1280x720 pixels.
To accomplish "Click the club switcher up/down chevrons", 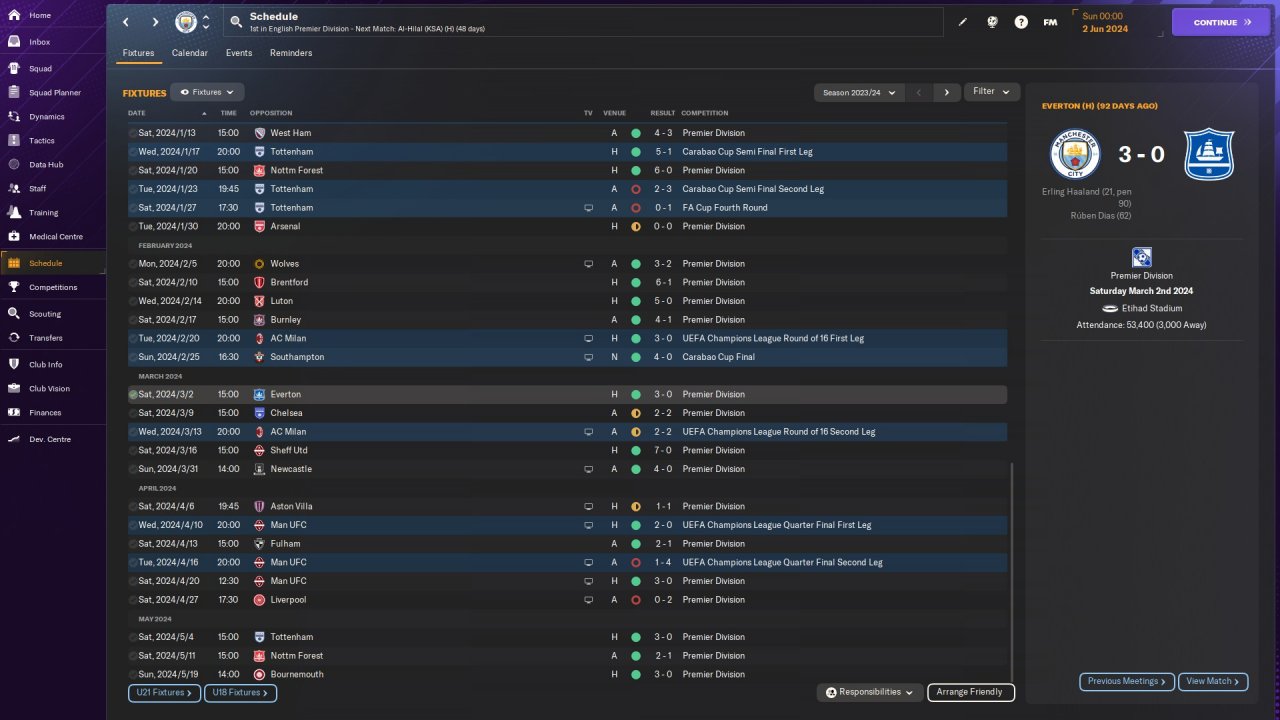I will 206,22.
